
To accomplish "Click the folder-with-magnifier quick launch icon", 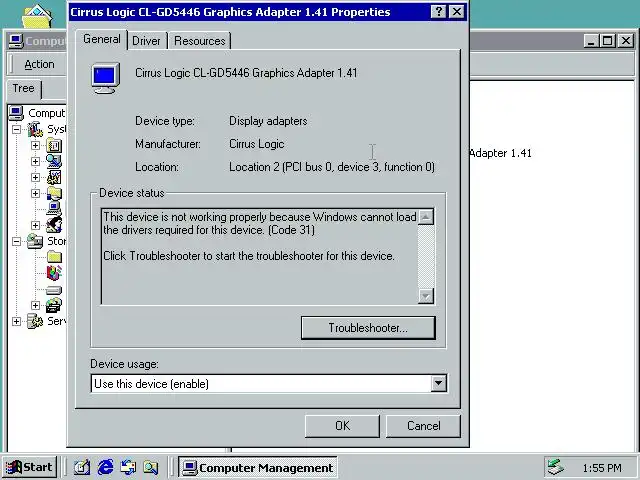I will [151, 467].
